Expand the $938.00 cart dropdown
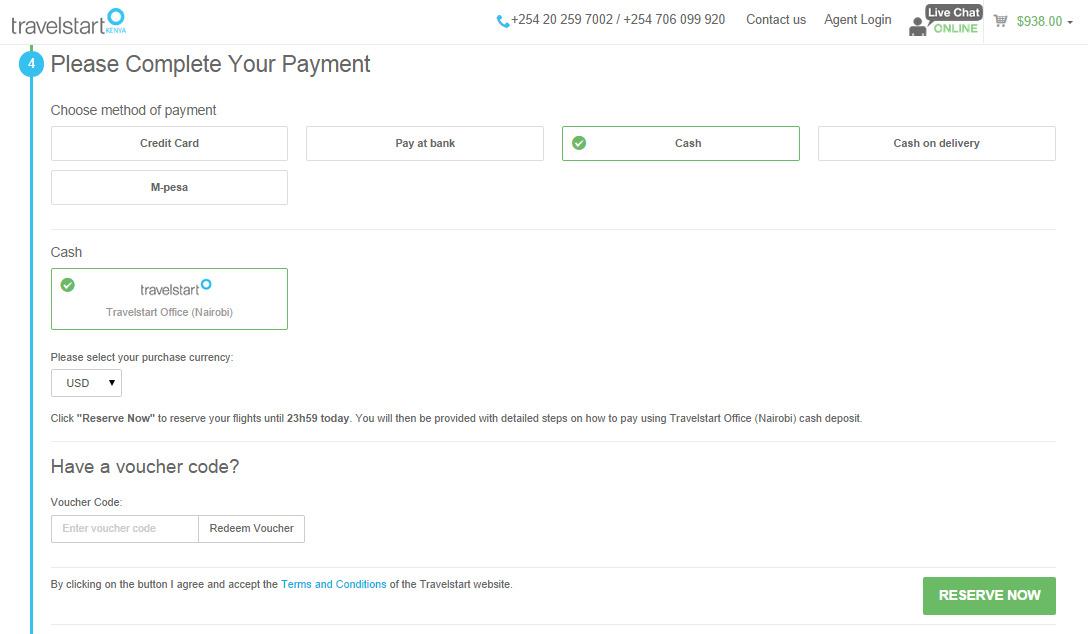 coord(1045,22)
